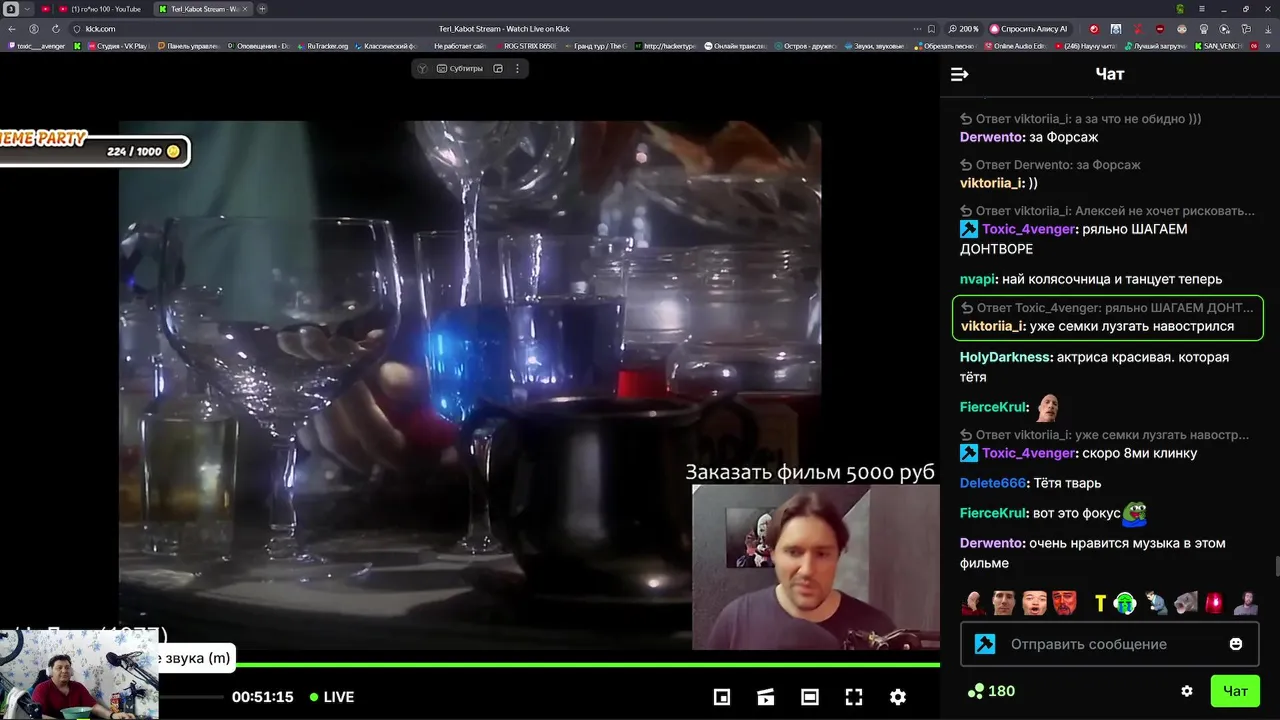Viewport: 1280px width, 720px height.
Task: Click the green Чат send button
Action: pyautogui.click(x=1235, y=691)
